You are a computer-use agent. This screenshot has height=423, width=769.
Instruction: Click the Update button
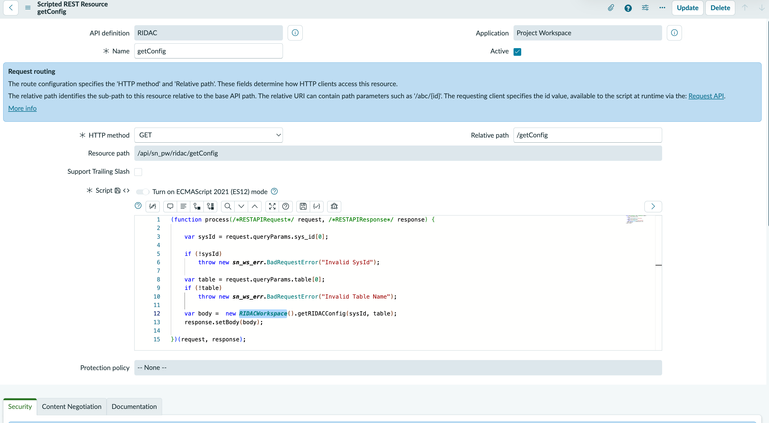tap(687, 8)
